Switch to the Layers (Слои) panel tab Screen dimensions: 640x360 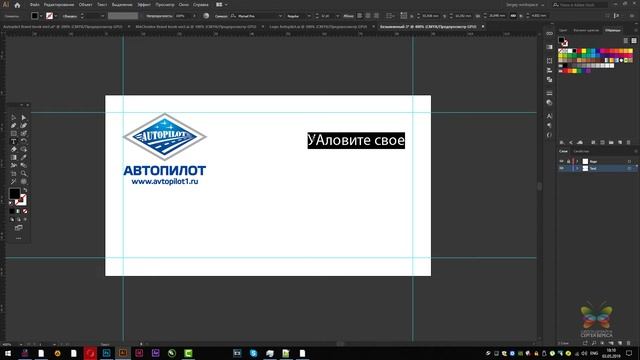[x=563, y=151]
